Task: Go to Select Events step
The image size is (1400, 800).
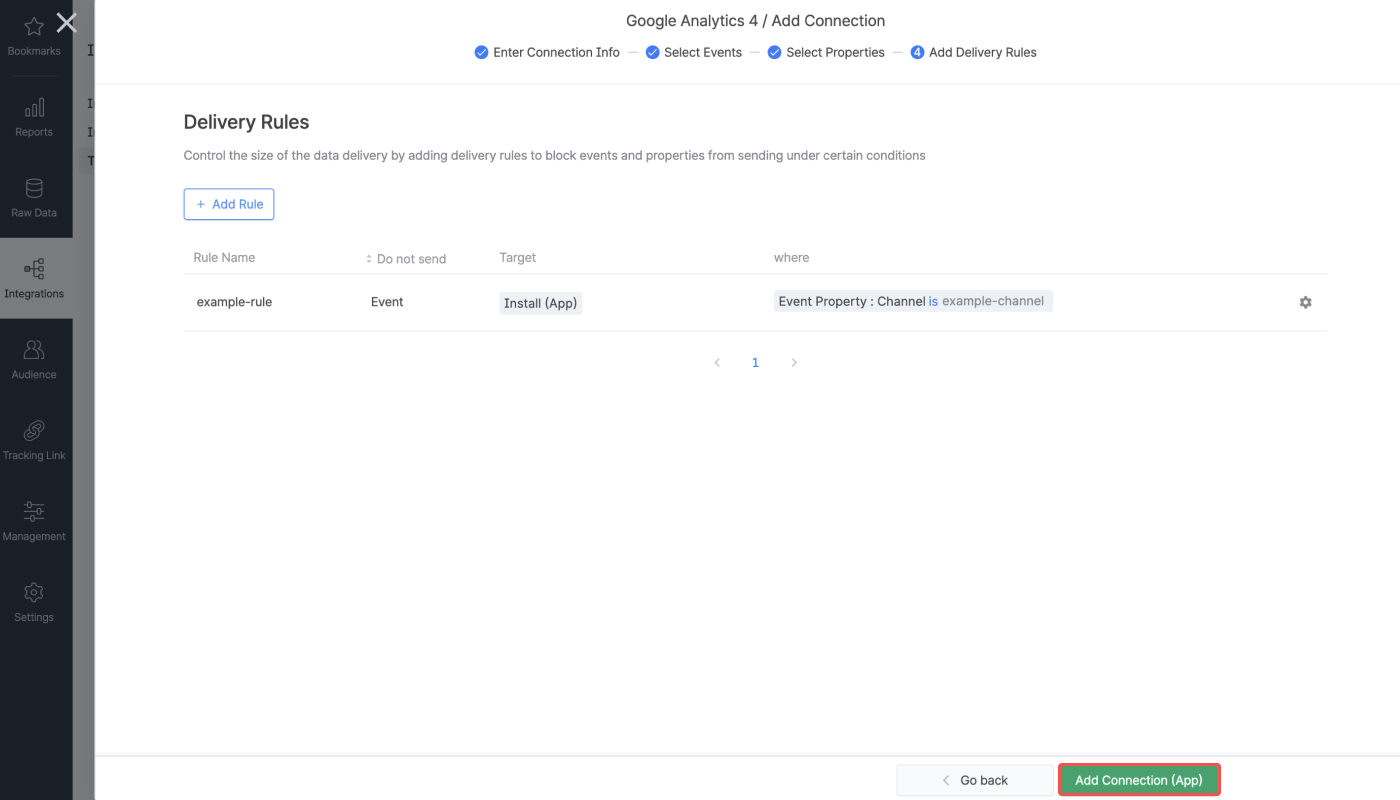Action: coord(694,52)
